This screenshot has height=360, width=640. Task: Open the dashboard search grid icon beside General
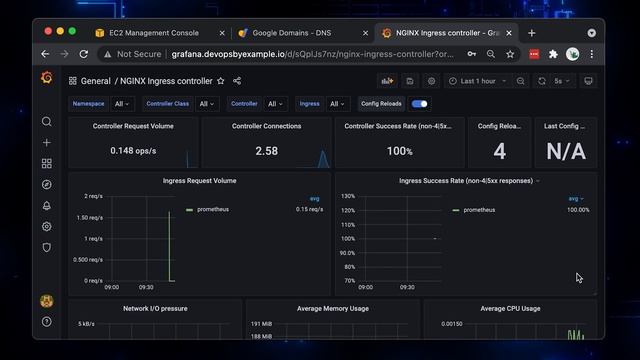click(73, 81)
